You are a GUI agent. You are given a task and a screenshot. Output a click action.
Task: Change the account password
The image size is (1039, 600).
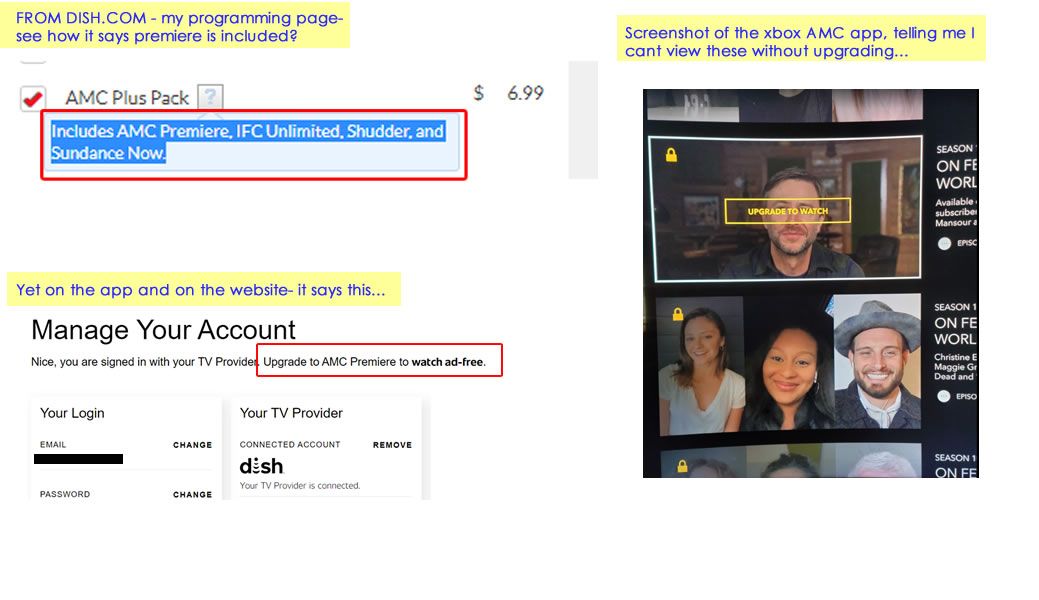[x=192, y=495]
